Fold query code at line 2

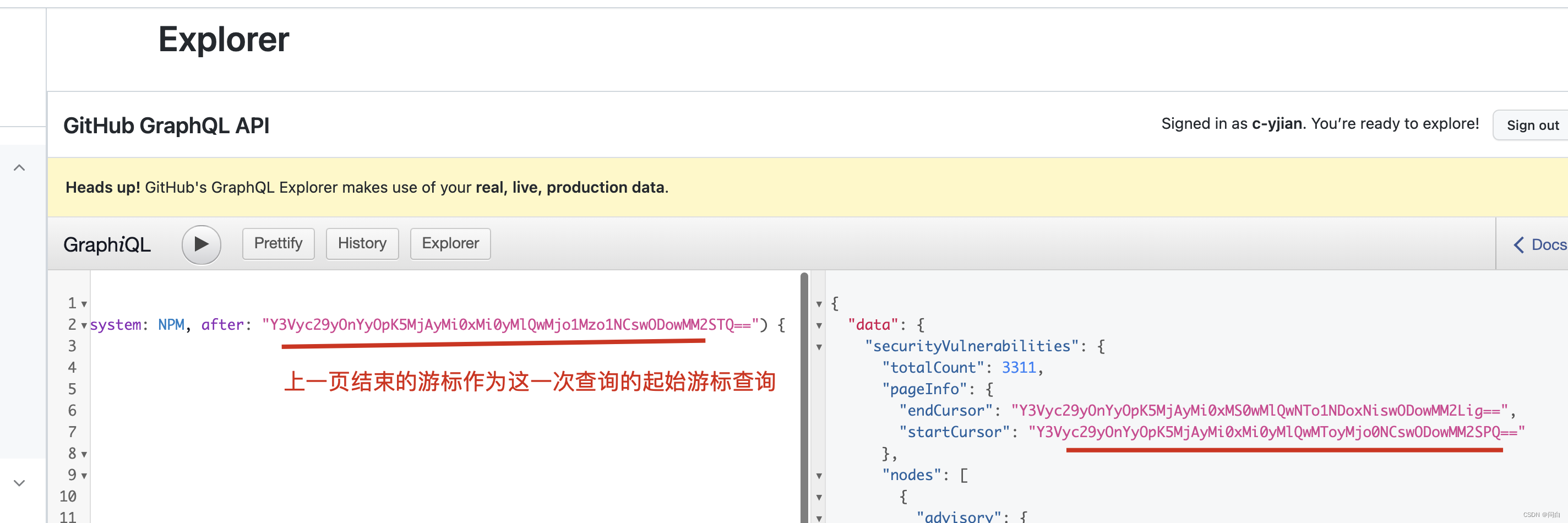tap(84, 326)
